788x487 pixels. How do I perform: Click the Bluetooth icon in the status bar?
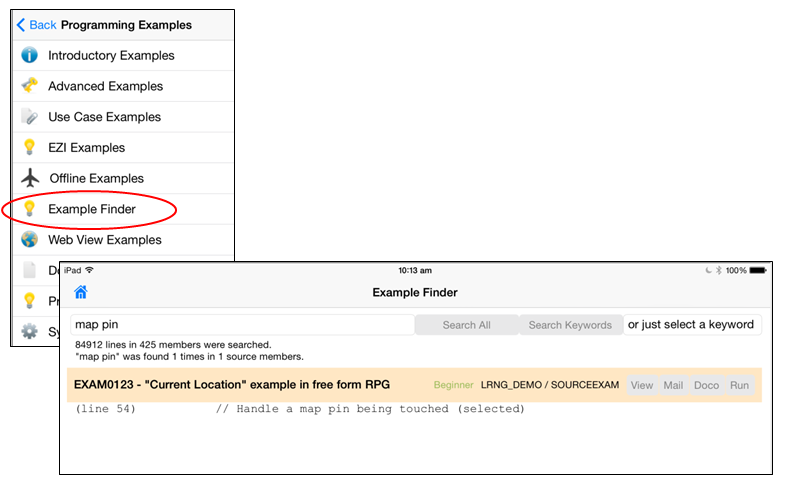click(x=719, y=270)
